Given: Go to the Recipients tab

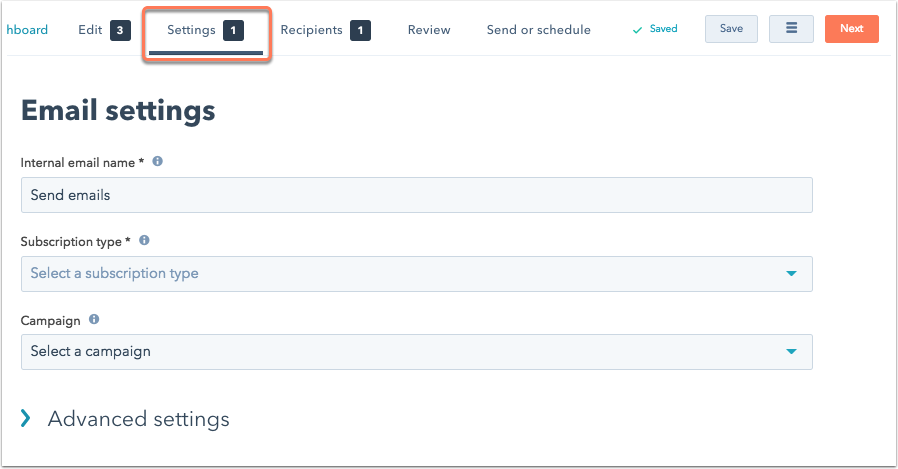Looking at the screenshot, I should [x=325, y=30].
